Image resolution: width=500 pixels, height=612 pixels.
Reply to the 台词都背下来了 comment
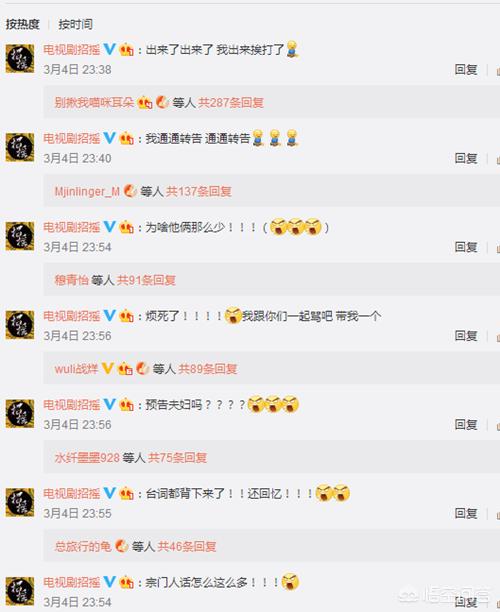[466, 513]
